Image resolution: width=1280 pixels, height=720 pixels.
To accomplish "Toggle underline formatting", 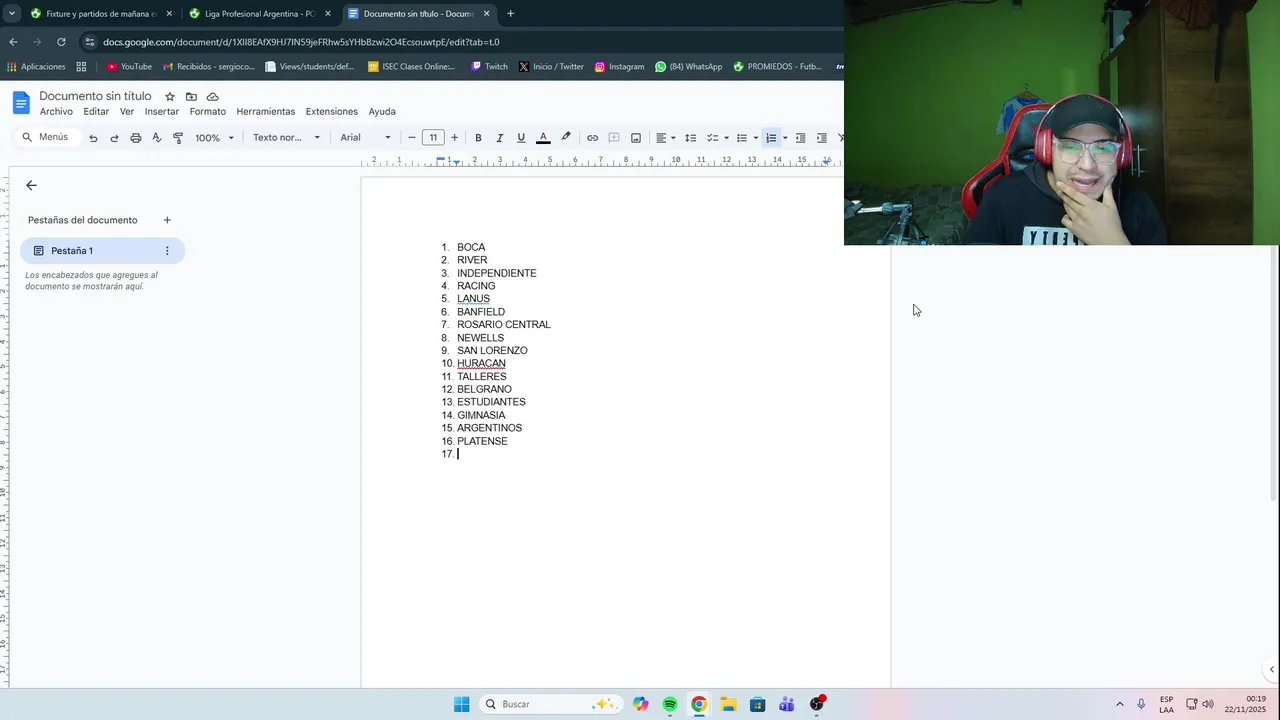I will (521, 138).
